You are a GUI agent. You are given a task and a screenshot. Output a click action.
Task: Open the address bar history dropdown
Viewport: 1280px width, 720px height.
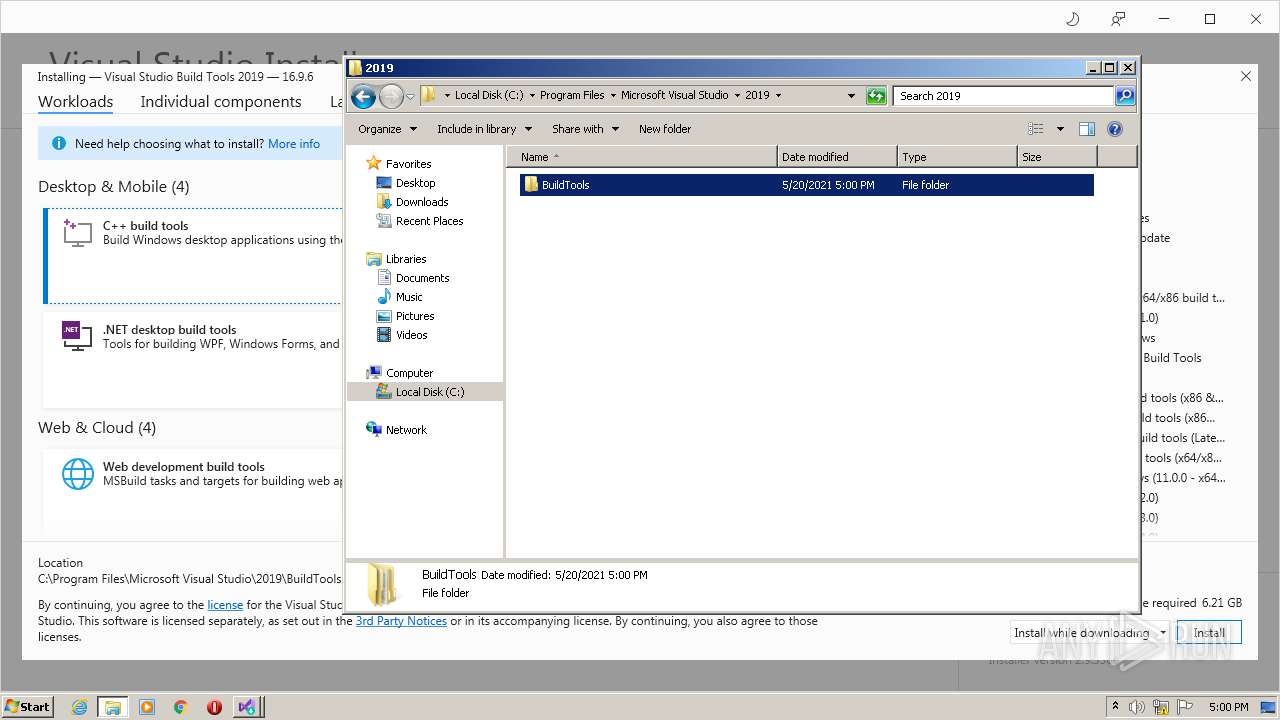[851, 96]
